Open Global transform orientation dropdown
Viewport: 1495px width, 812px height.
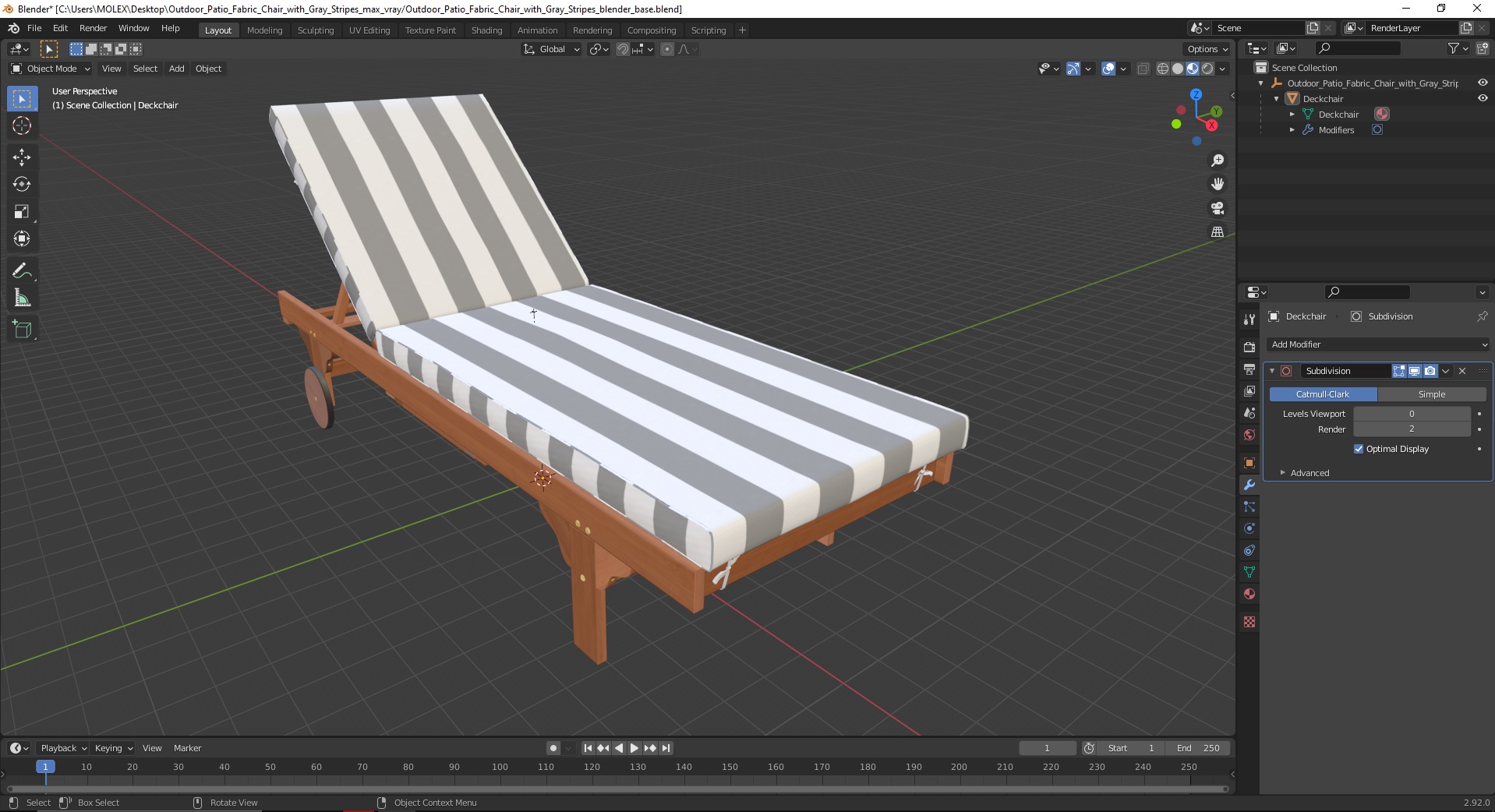pyautogui.click(x=551, y=49)
